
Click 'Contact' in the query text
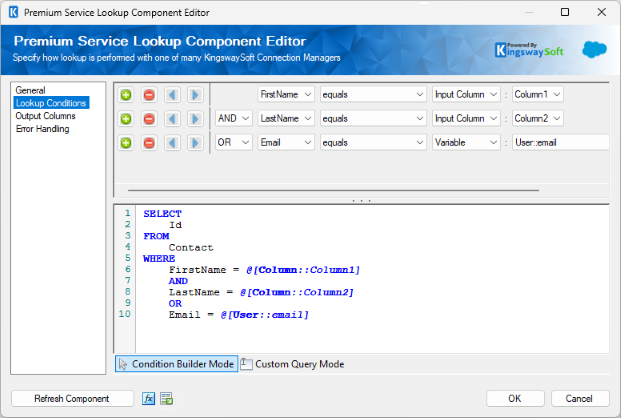191,248
